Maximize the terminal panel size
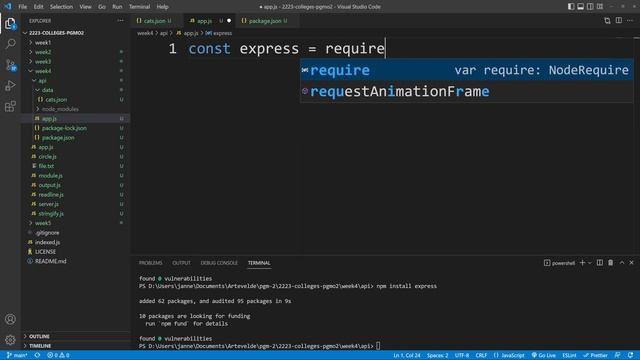 (622, 263)
